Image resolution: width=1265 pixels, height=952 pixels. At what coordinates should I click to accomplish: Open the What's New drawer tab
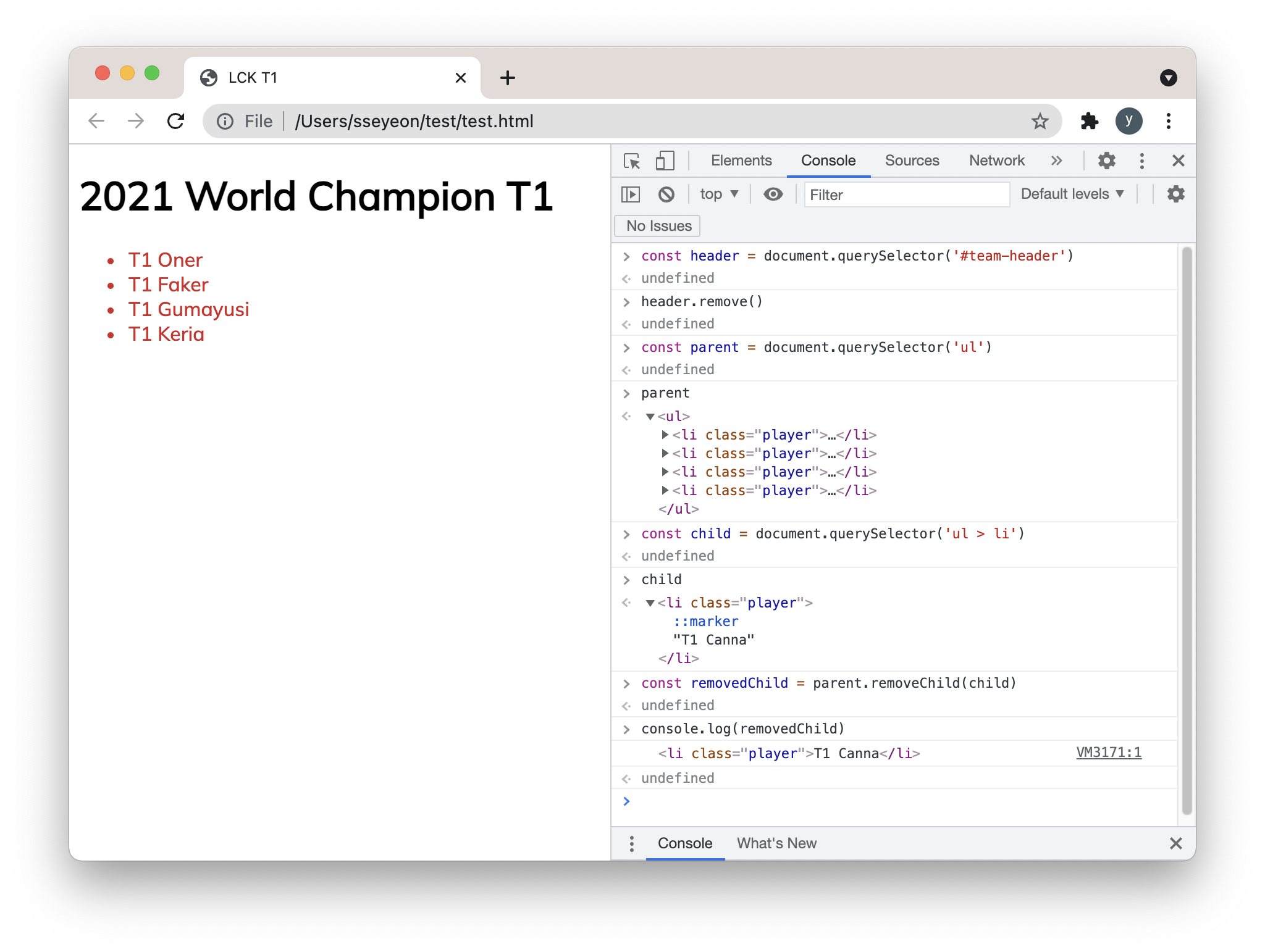(x=776, y=843)
